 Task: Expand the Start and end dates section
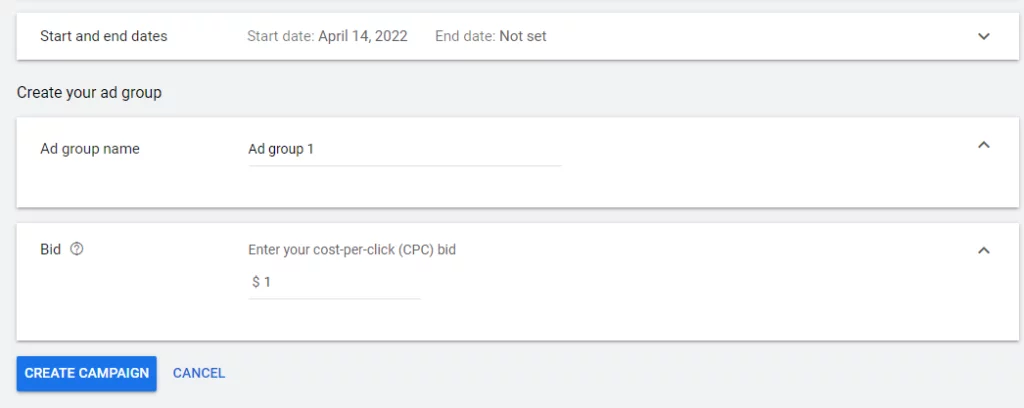984,37
